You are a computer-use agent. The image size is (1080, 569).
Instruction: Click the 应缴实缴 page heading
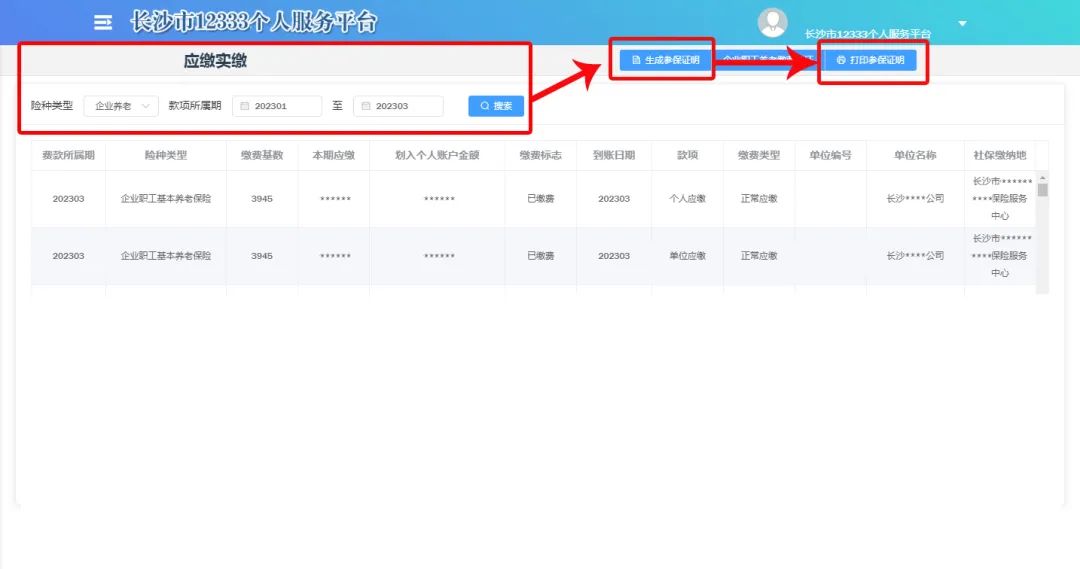click(215, 61)
